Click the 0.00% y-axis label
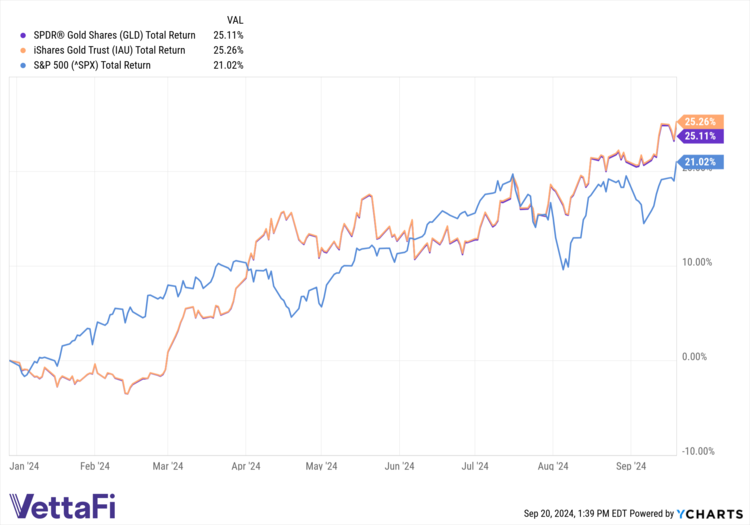Viewport: 750px width, 525px height. pos(696,356)
